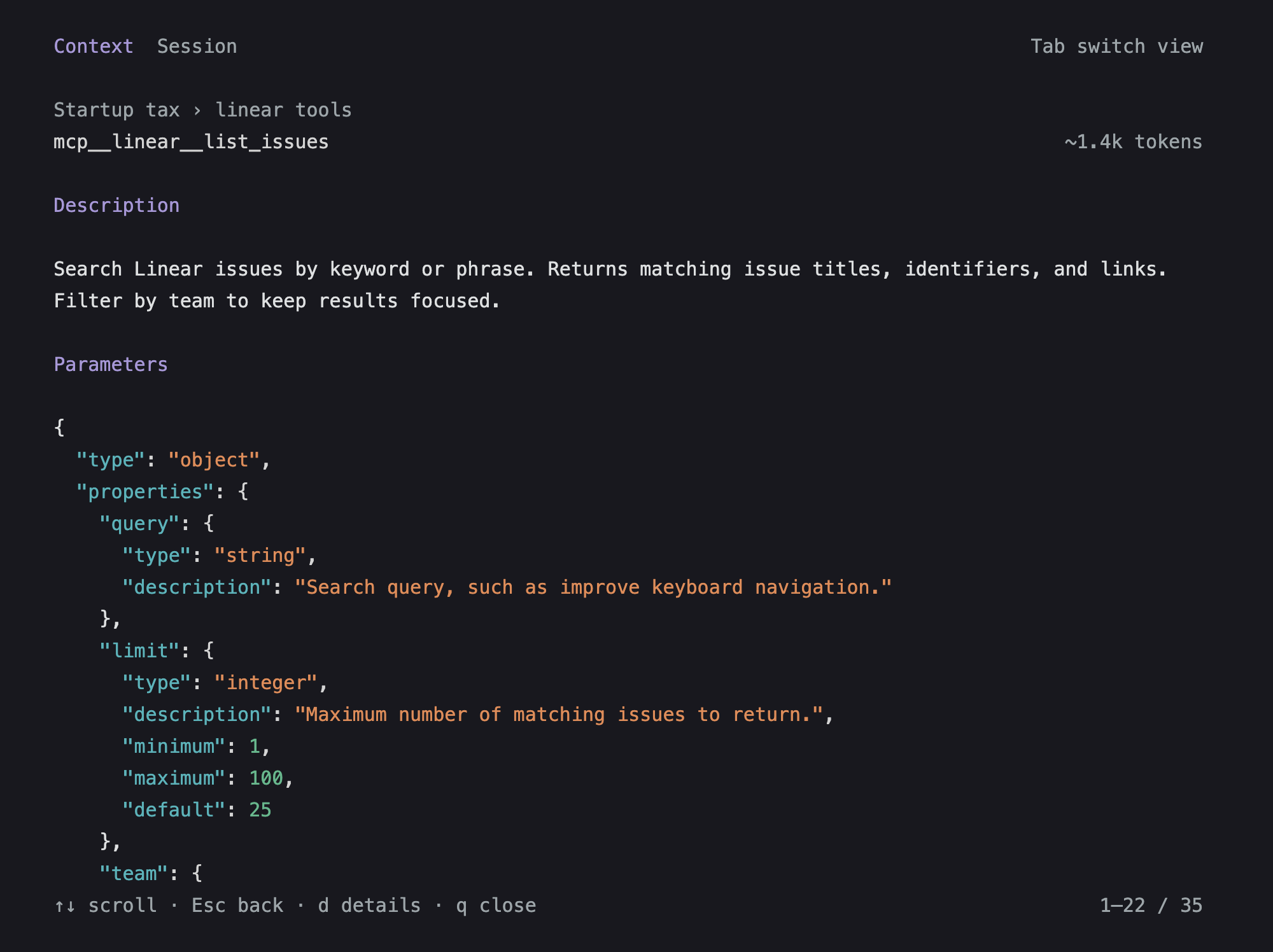Open the linear tools breadcrumb

(x=283, y=110)
